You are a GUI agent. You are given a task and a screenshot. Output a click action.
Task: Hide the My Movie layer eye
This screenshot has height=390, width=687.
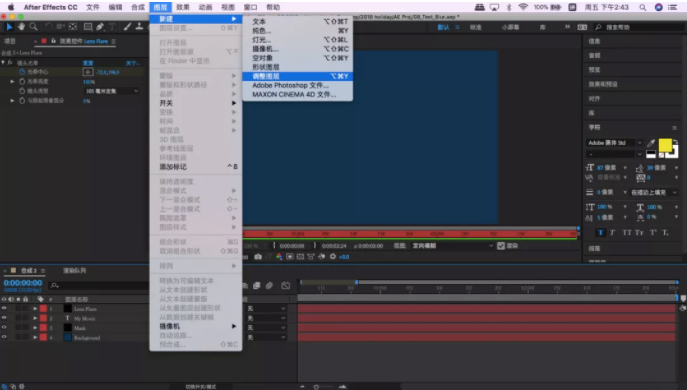4,318
